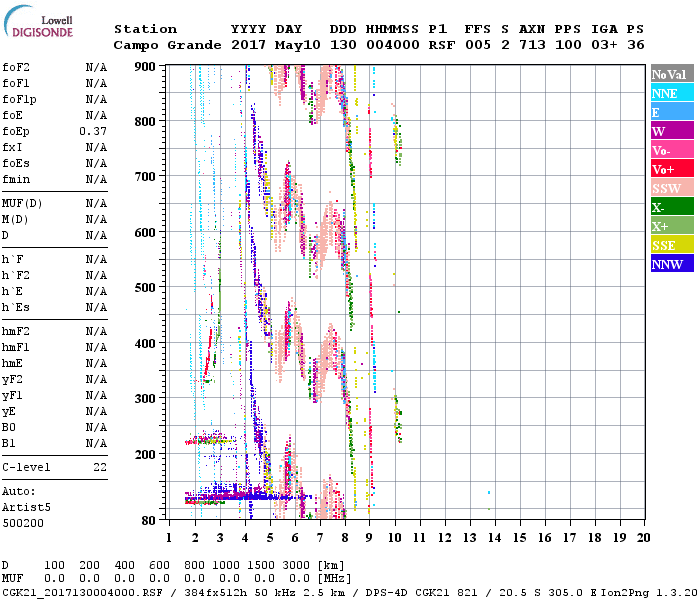Click the hmF1 parameter label
The height and width of the screenshot is (600, 700).
(x=16, y=348)
